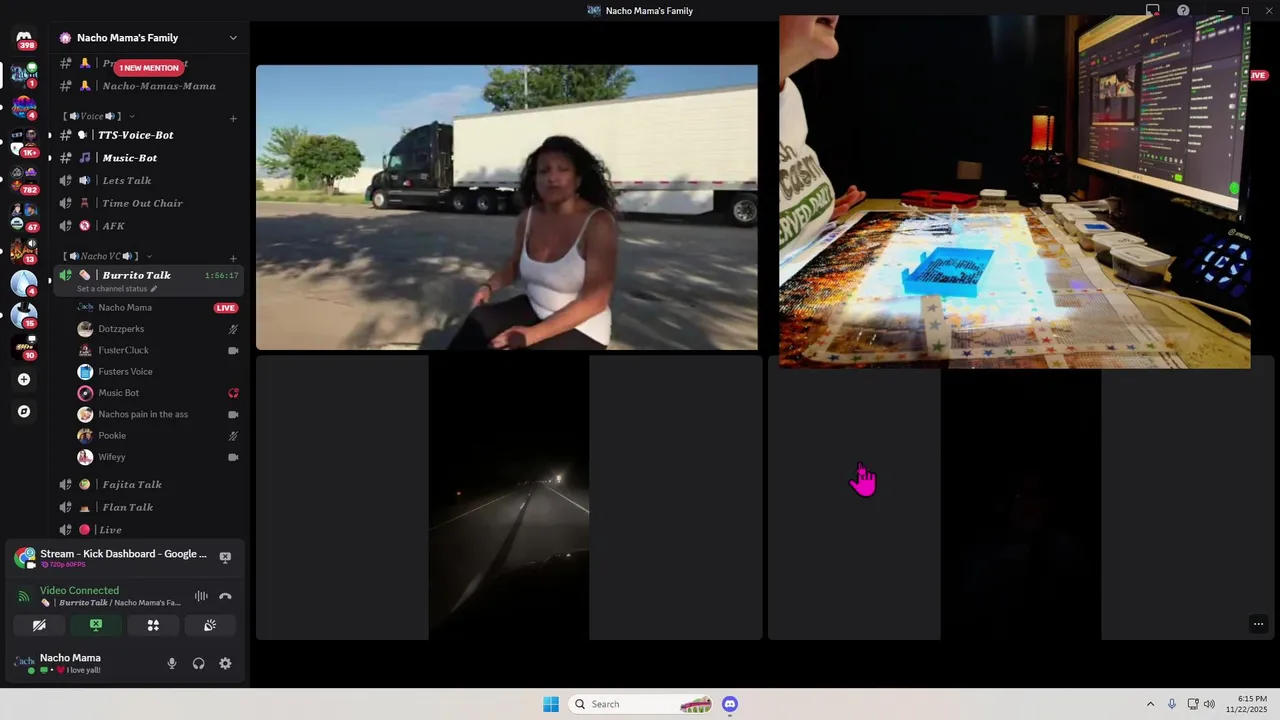Image resolution: width=1280 pixels, height=720 pixels.
Task: Open the Music-Bot text channel
Action: click(148, 158)
